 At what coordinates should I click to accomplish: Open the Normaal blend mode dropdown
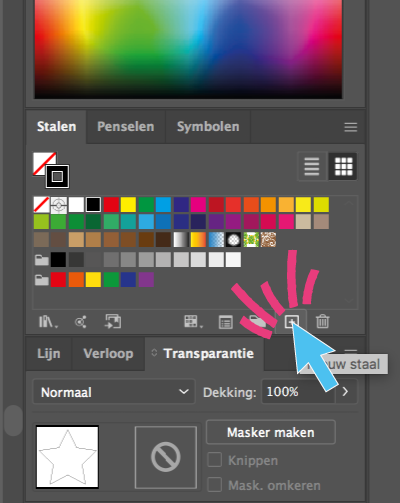114,392
